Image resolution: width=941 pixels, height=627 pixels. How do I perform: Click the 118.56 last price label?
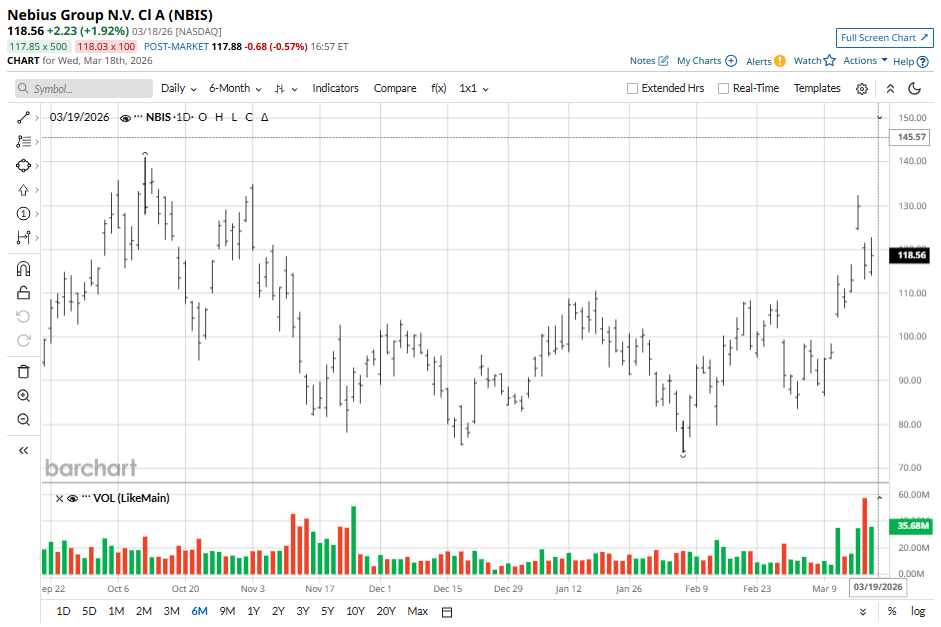(x=911, y=255)
